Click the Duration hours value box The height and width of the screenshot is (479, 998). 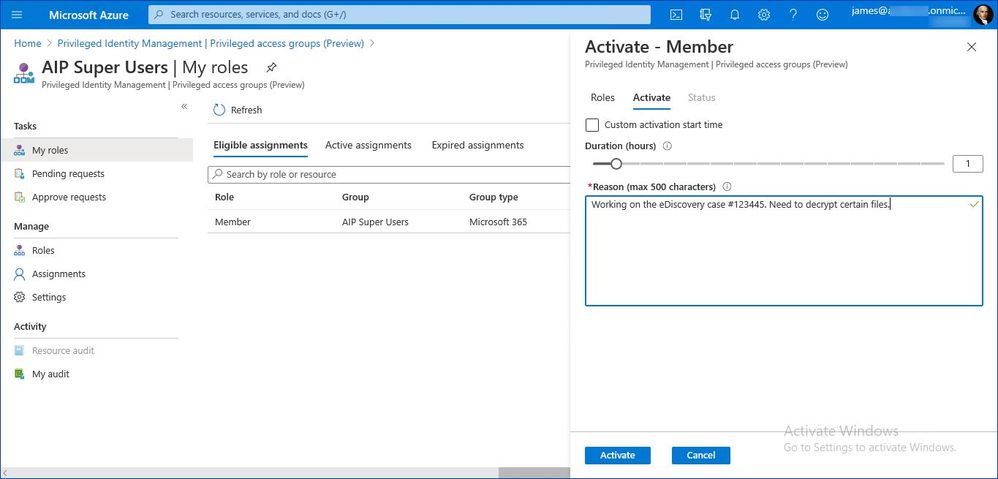click(967, 163)
